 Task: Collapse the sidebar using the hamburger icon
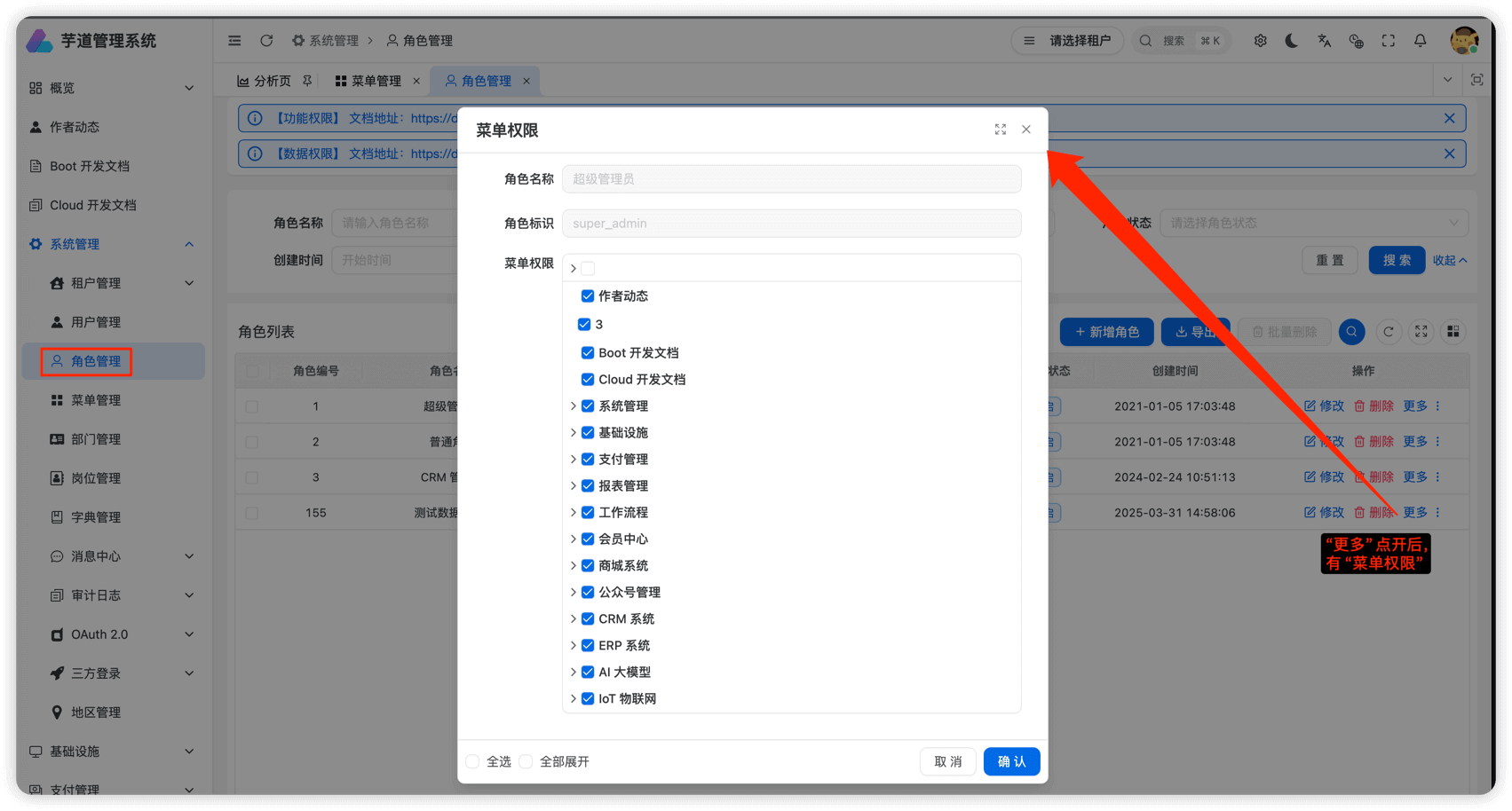[x=234, y=40]
